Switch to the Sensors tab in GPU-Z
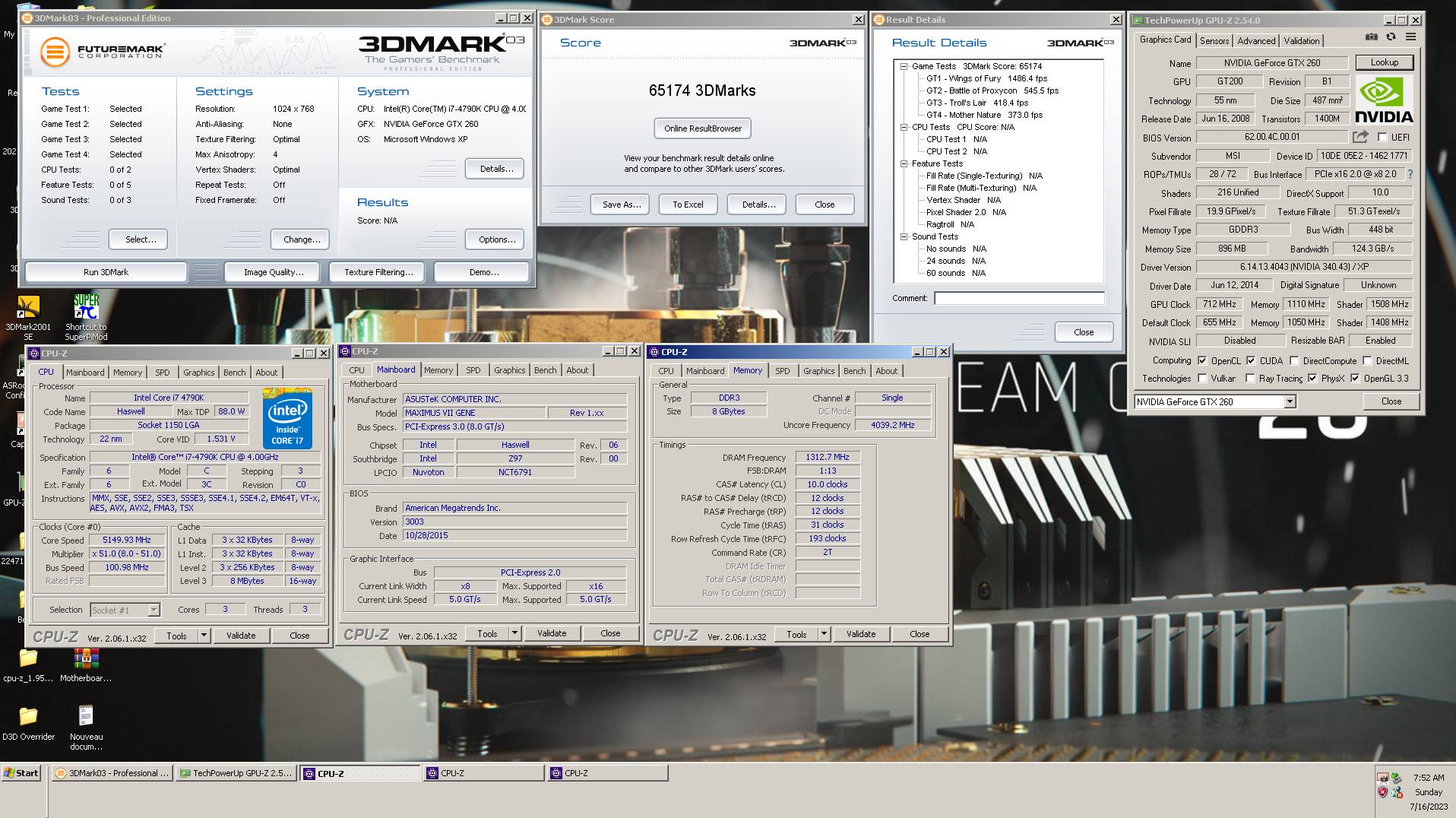This screenshot has width=1456, height=818. 1214,41
